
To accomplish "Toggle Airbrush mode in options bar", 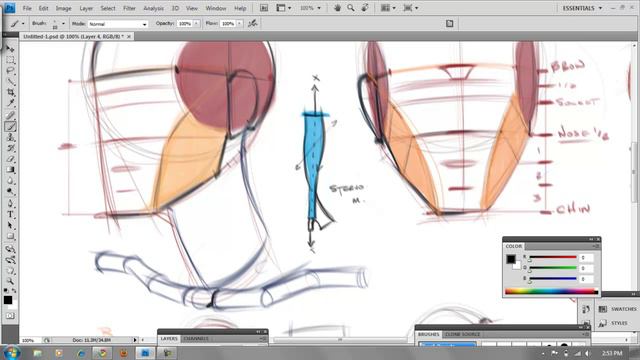I will [253, 24].
